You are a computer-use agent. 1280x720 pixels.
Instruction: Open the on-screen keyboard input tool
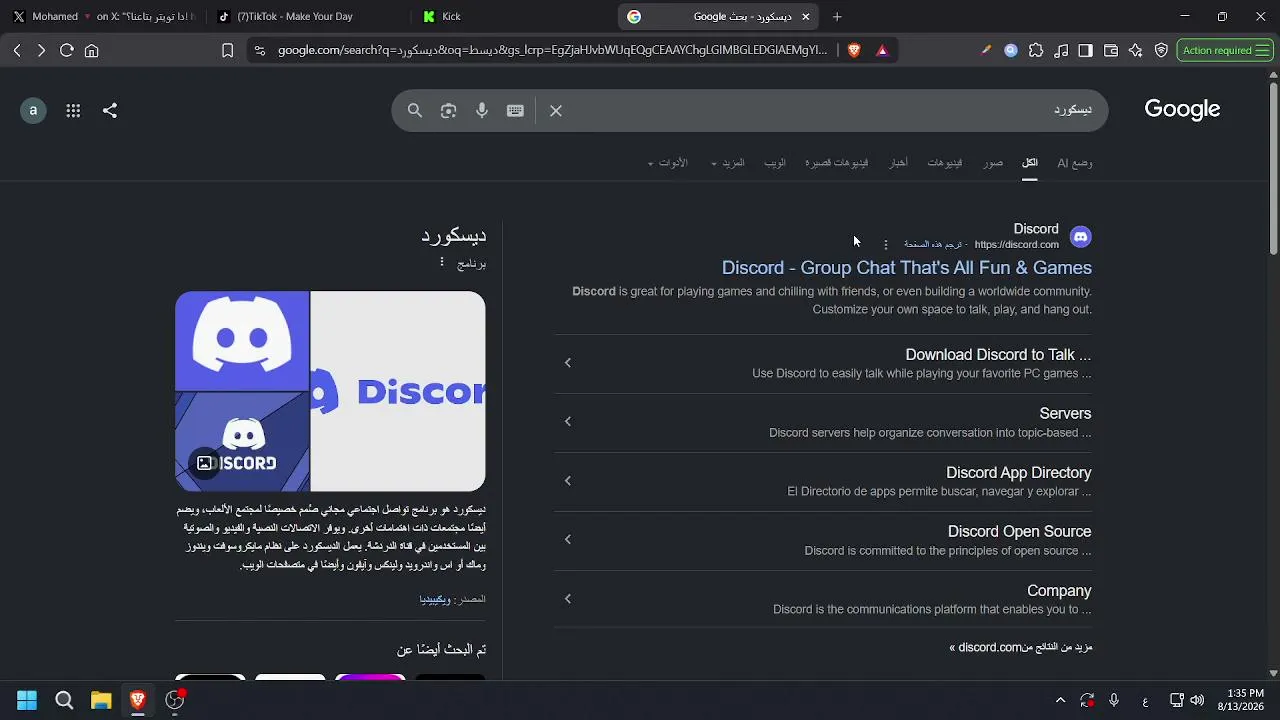coord(515,111)
